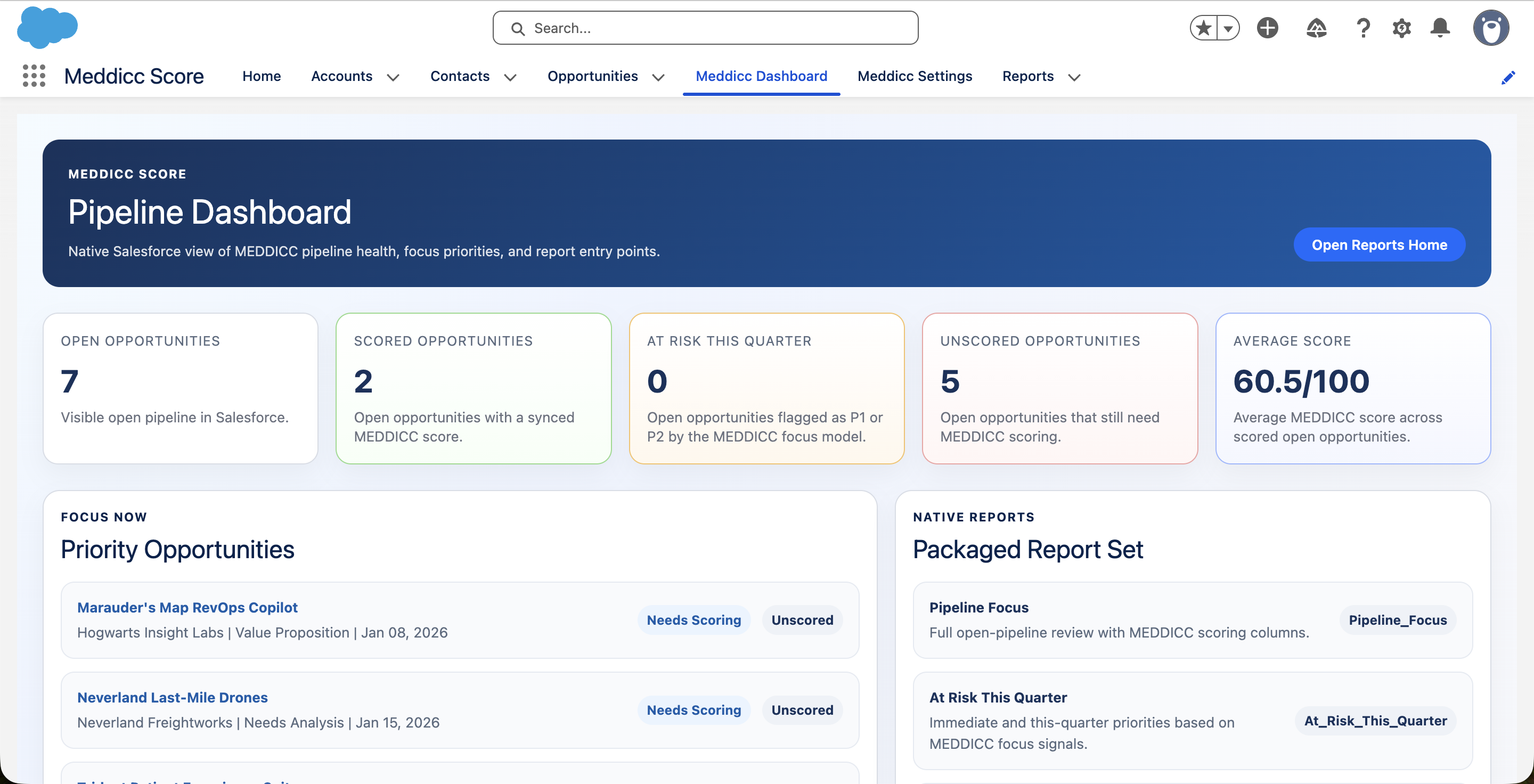Click Needs Scoring badge for Marauder's Map
Screen dimensions: 1534x784
693,620
